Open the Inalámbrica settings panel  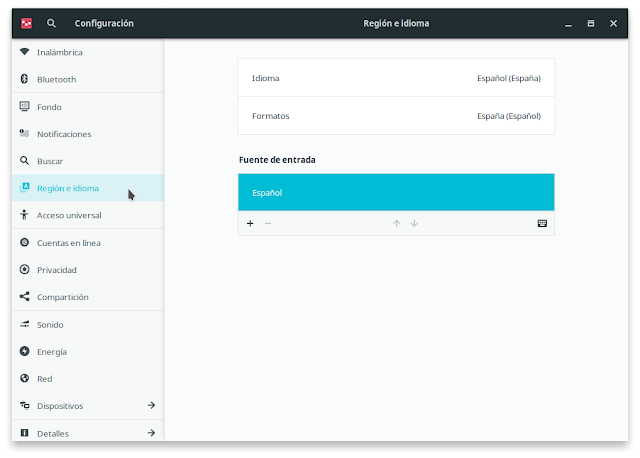pos(88,52)
